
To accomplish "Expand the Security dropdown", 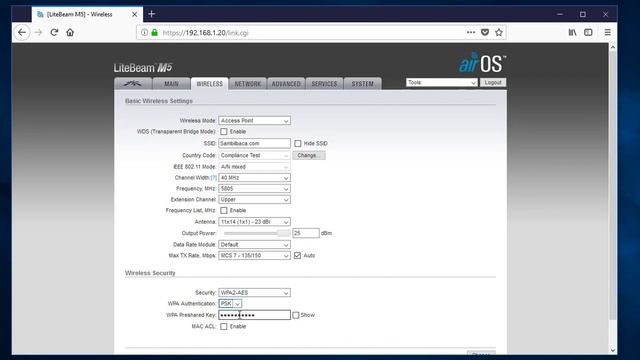I will point(254,293).
